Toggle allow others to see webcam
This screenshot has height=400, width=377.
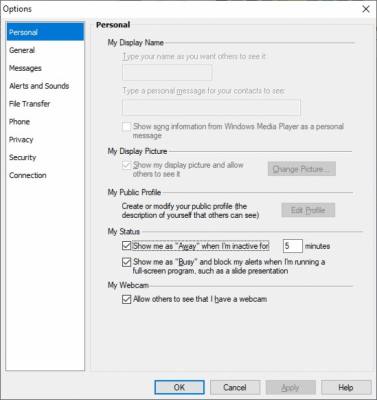[126, 299]
